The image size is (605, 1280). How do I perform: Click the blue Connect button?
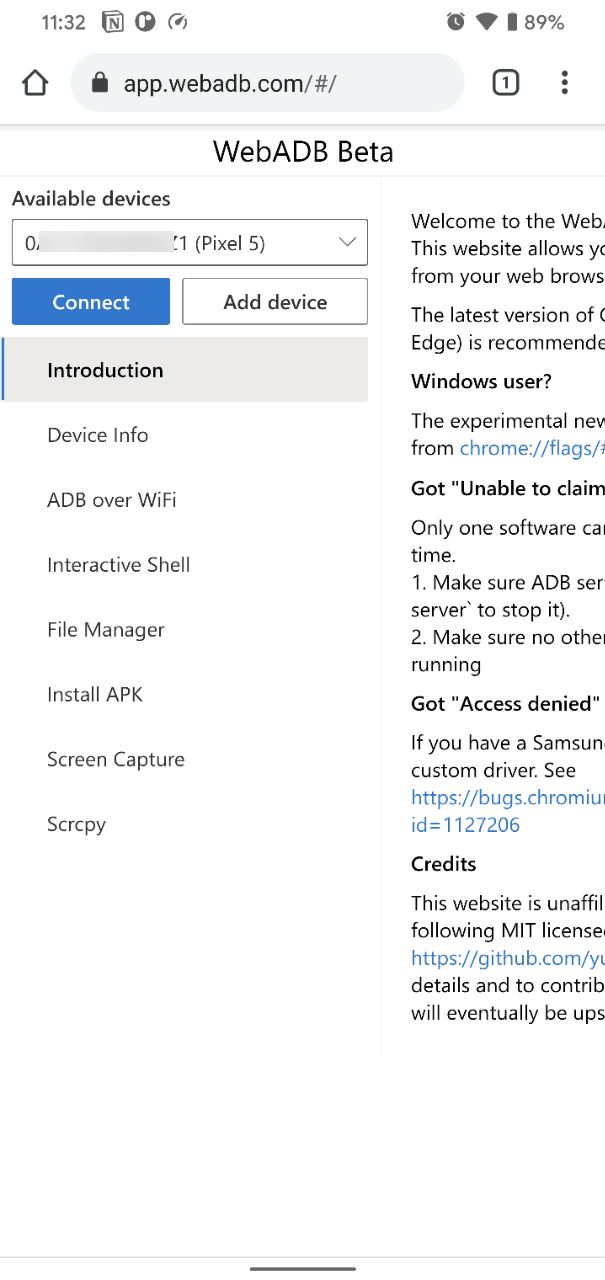pyautogui.click(x=91, y=302)
